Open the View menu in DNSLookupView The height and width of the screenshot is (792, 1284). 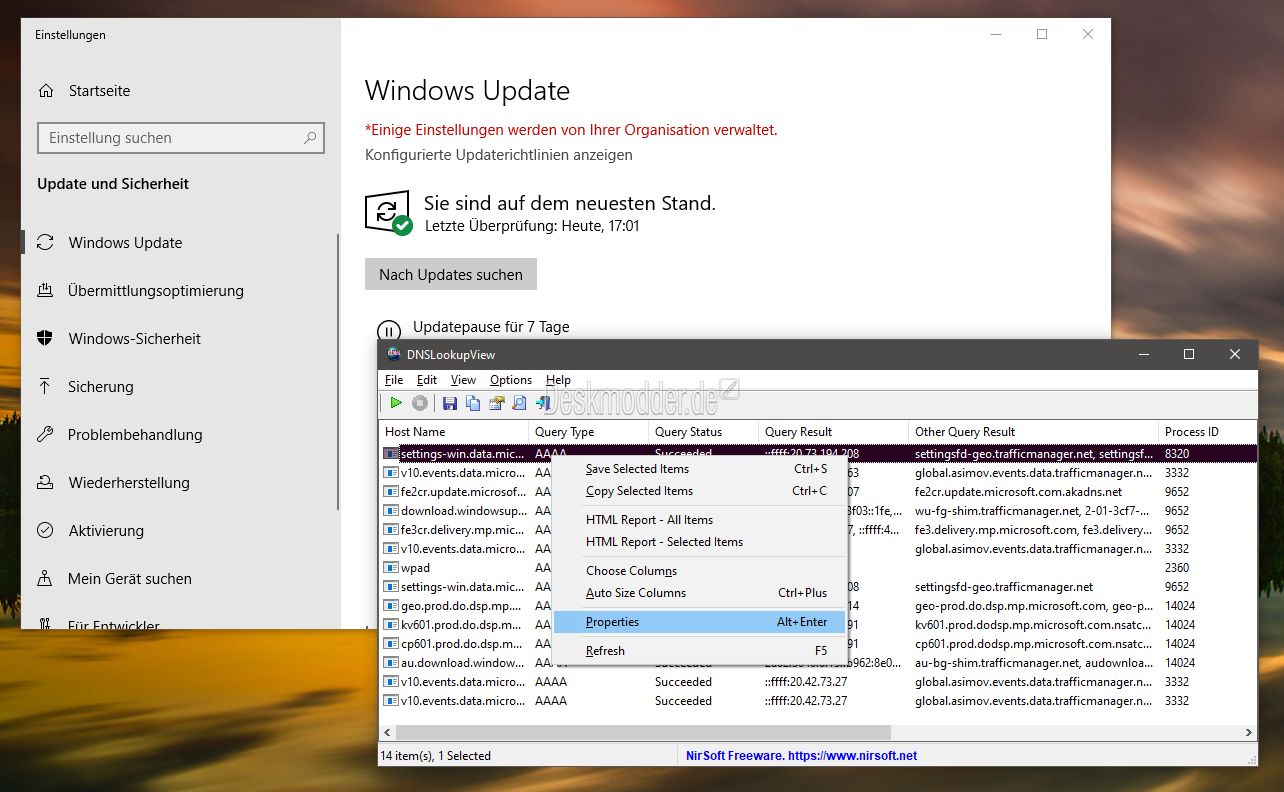click(463, 380)
